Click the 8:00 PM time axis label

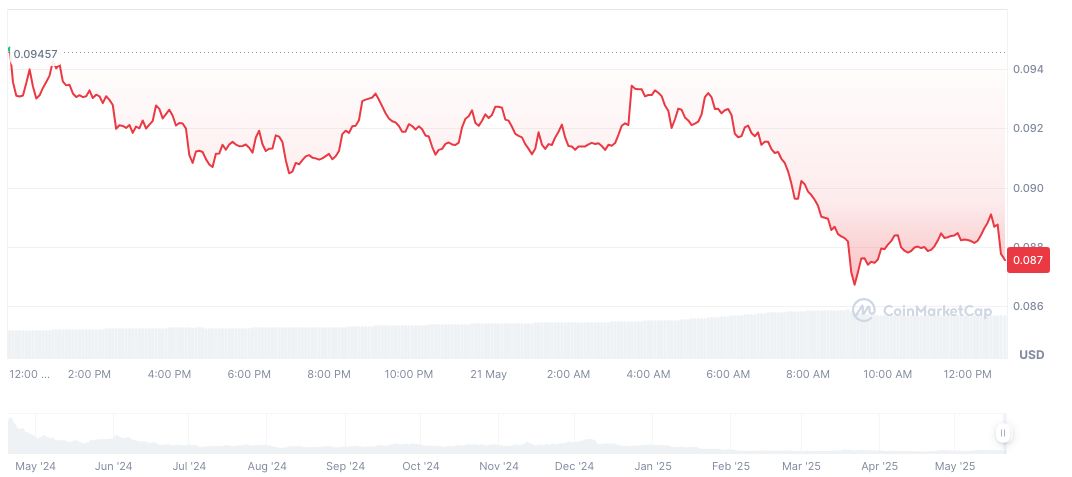pyautogui.click(x=328, y=374)
